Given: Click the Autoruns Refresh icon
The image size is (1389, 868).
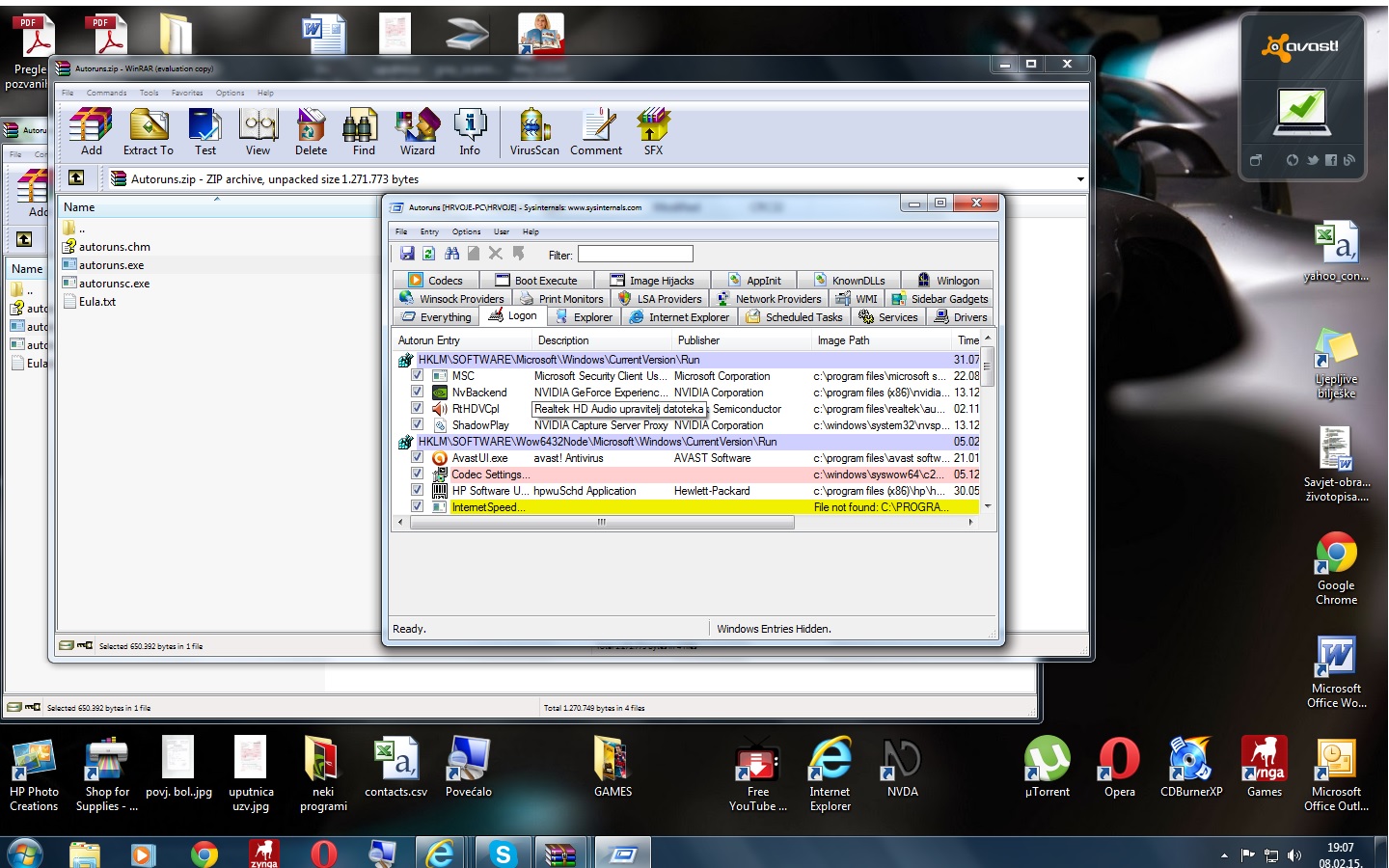Looking at the screenshot, I should pyautogui.click(x=429, y=254).
